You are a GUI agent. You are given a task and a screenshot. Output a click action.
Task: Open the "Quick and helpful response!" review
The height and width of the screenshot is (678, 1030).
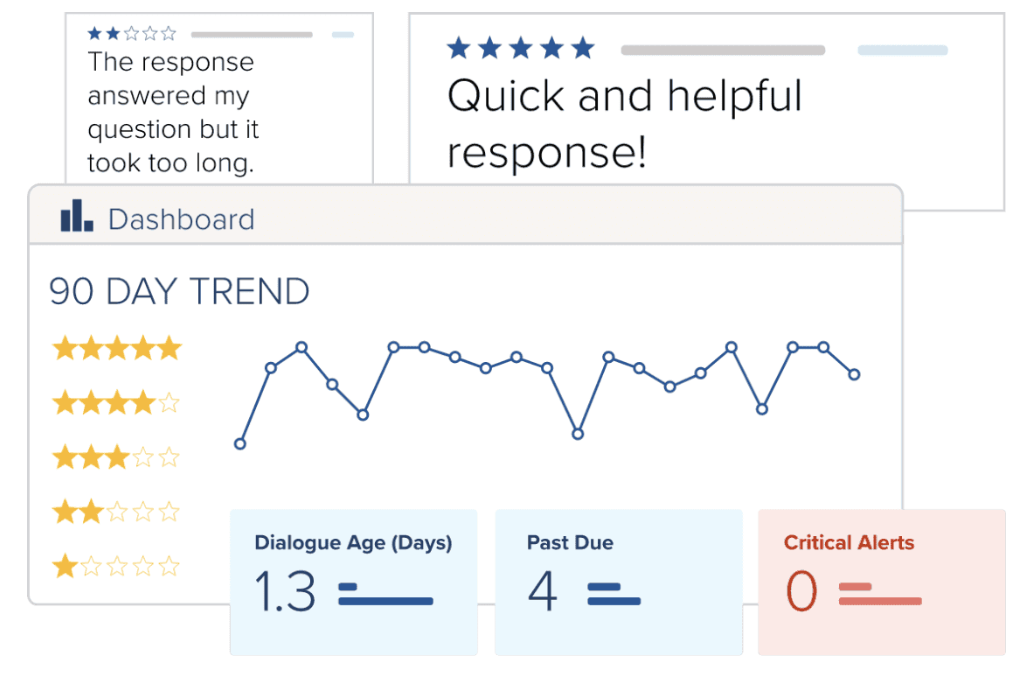[624, 124]
